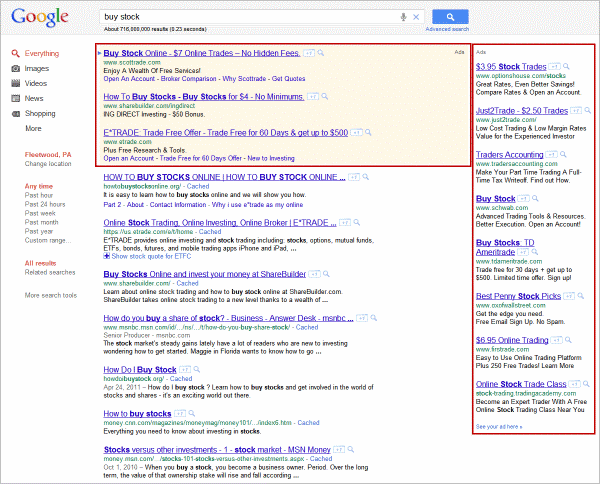The width and height of the screenshot is (600, 484).
Task: Open the Advanced search link
Action: tap(447, 29)
